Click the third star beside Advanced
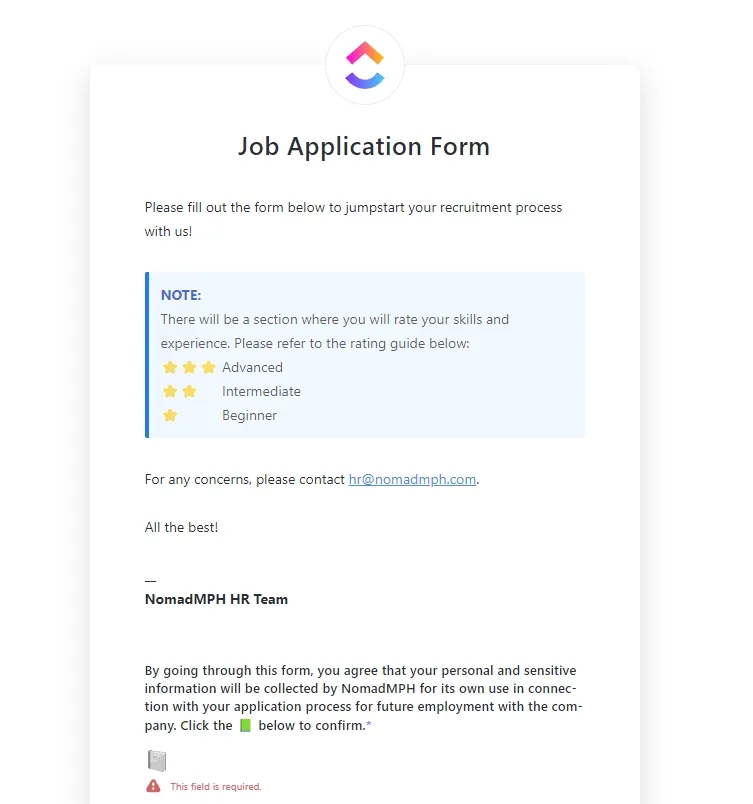 [208, 367]
